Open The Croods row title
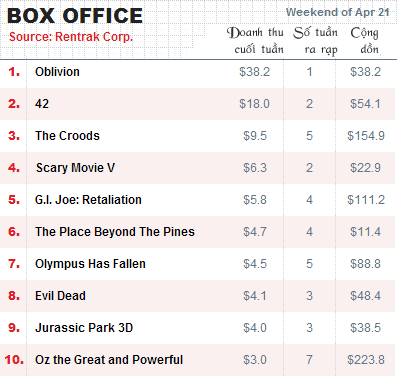397x376 pixels. pos(67,136)
